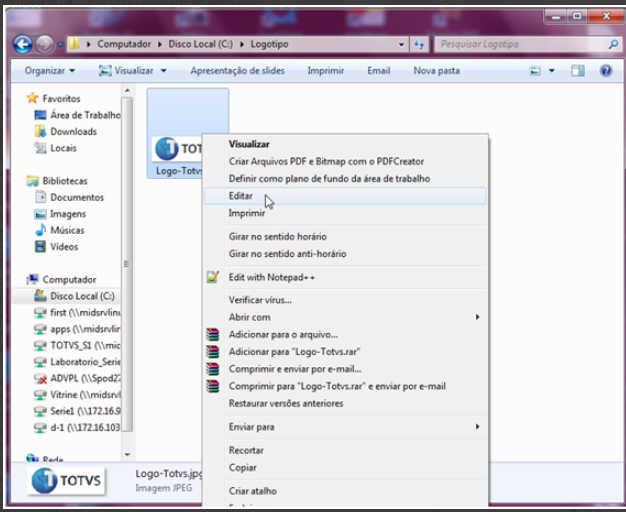The image size is (626, 512).
Task: Choose Edit with Notepad++
Action: point(345,277)
